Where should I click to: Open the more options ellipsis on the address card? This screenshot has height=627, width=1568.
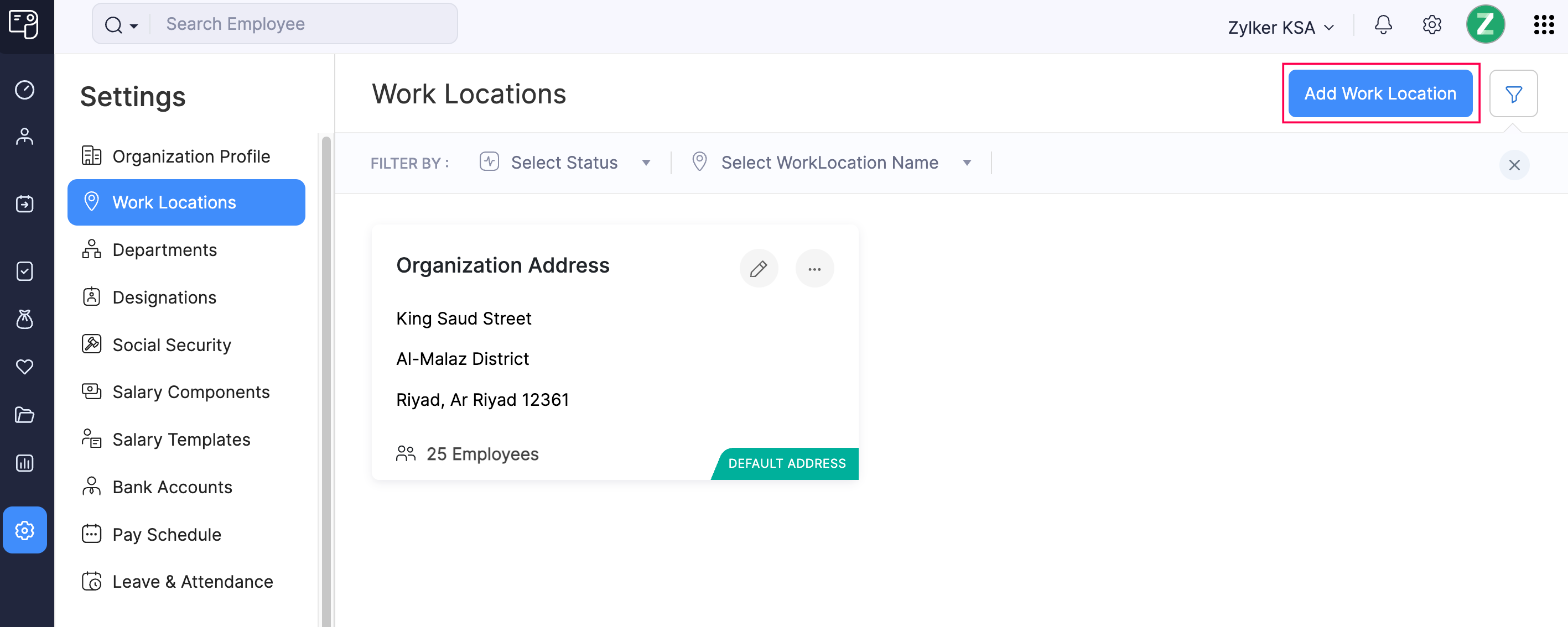[x=815, y=268]
